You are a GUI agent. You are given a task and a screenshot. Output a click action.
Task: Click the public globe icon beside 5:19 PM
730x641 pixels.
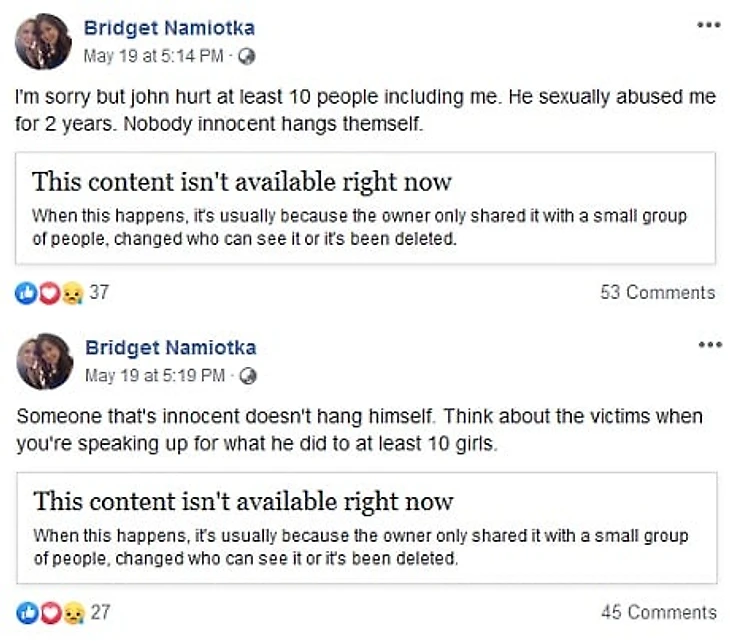[x=249, y=377]
